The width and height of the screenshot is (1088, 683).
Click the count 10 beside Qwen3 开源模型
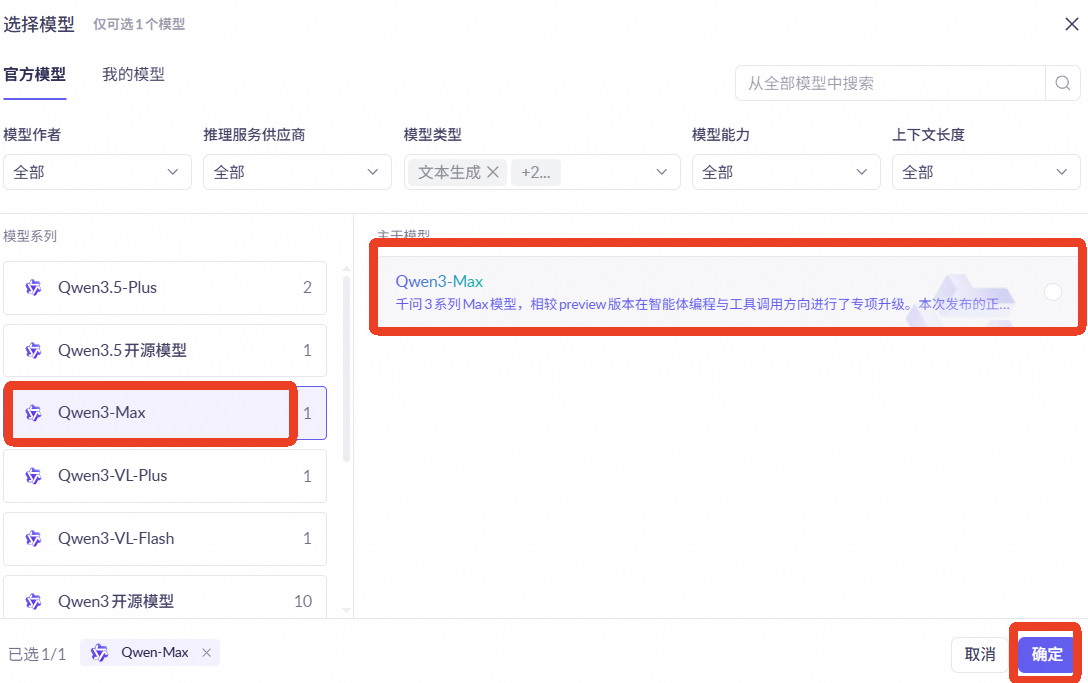(303, 601)
